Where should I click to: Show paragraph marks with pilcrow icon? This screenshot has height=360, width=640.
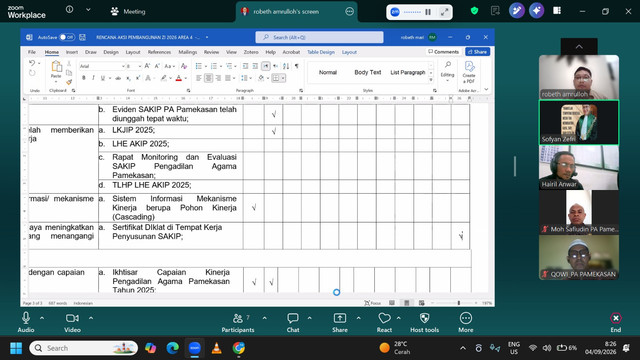tap(297, 66)
